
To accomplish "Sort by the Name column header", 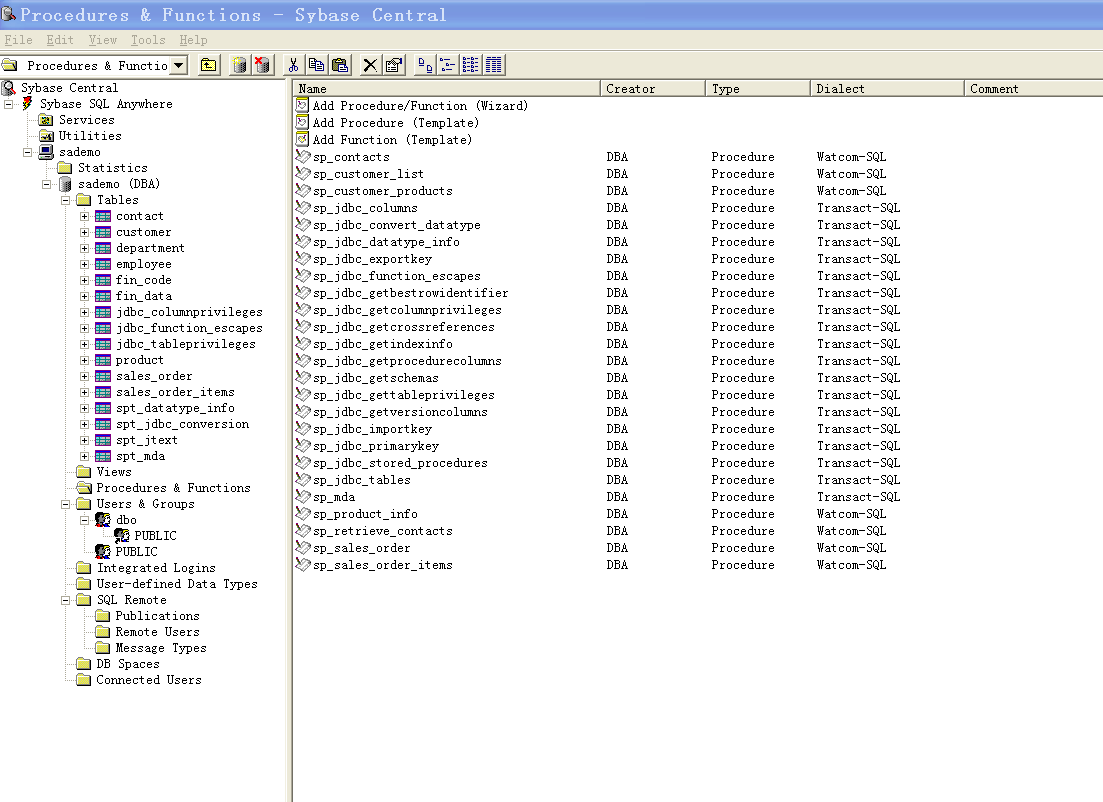I will click(x=447, y=89).
